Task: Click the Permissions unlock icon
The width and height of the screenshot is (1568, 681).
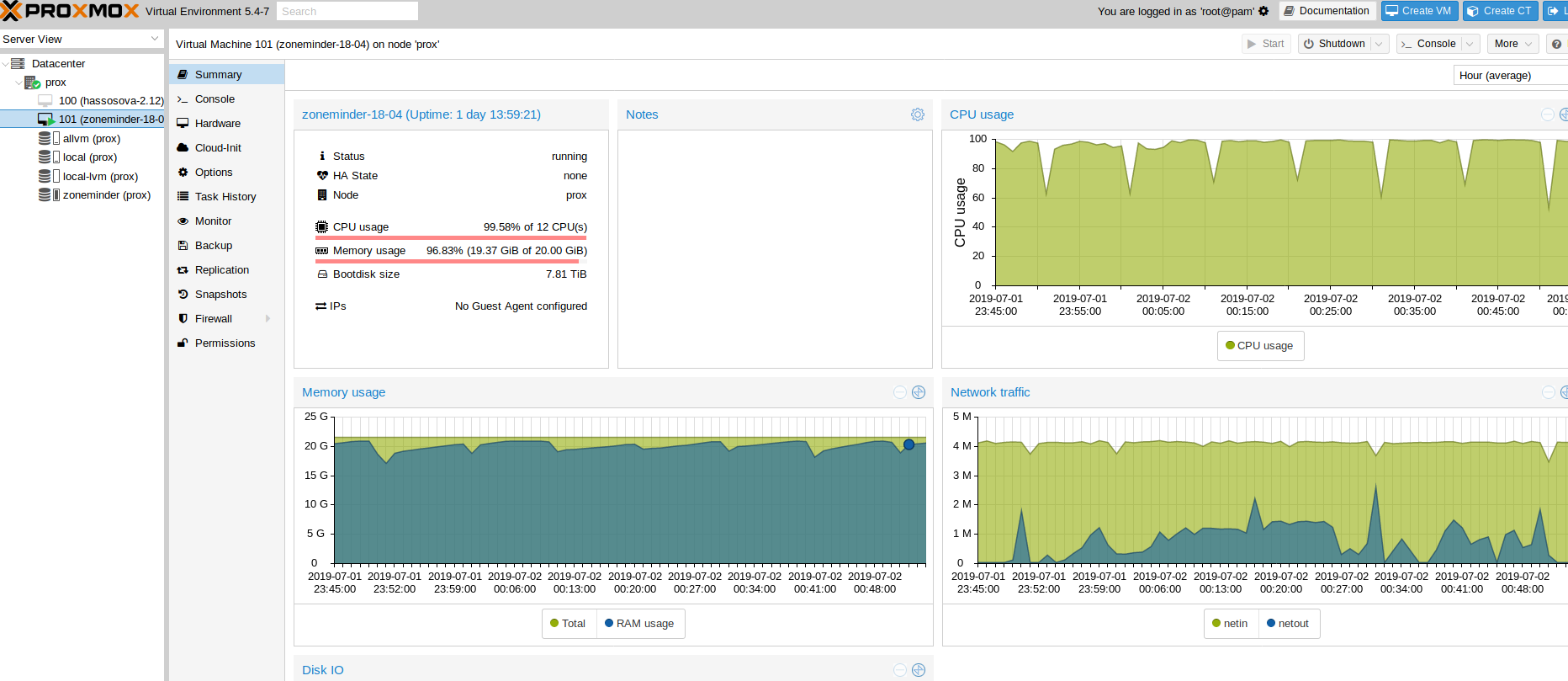Action: 183,343
